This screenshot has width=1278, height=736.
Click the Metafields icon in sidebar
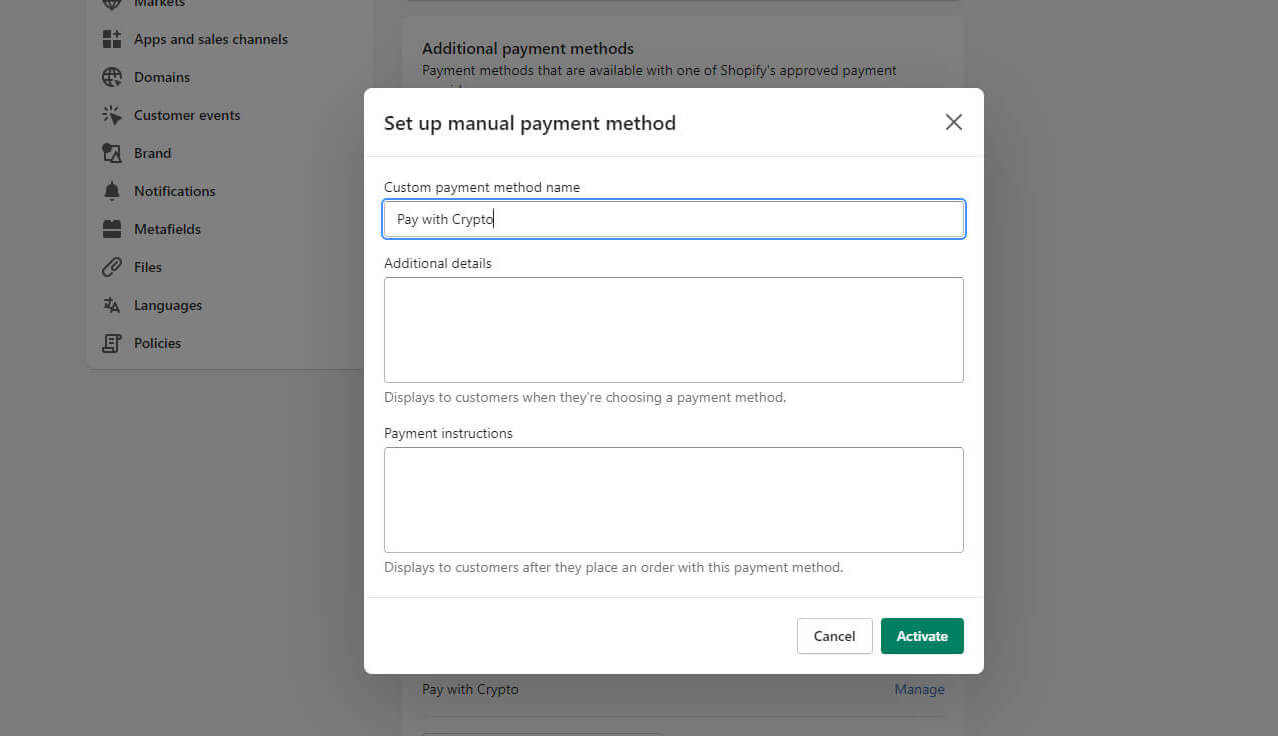(112, 229)
